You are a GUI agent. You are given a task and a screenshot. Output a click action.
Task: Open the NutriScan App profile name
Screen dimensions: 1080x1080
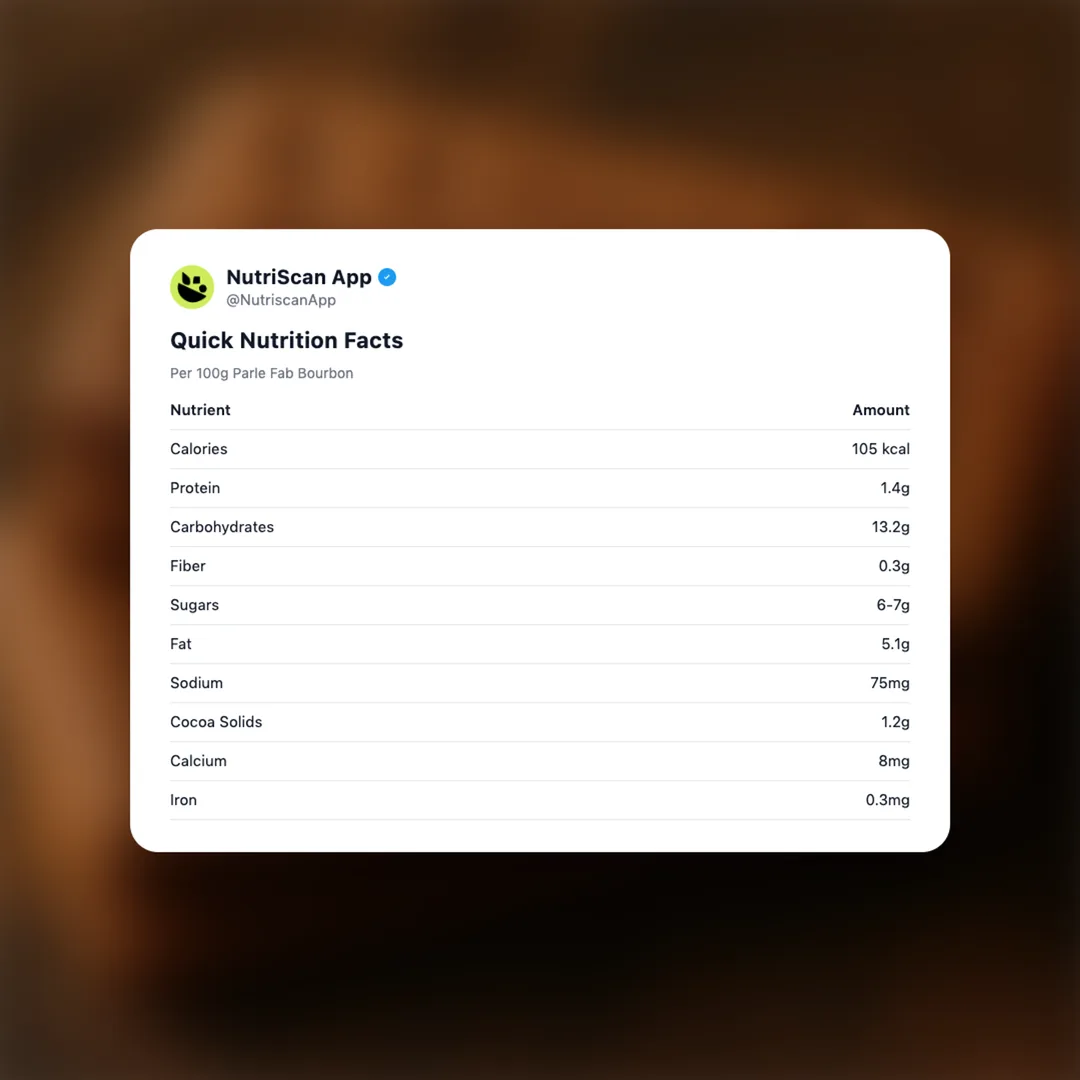tap(298, 277)
